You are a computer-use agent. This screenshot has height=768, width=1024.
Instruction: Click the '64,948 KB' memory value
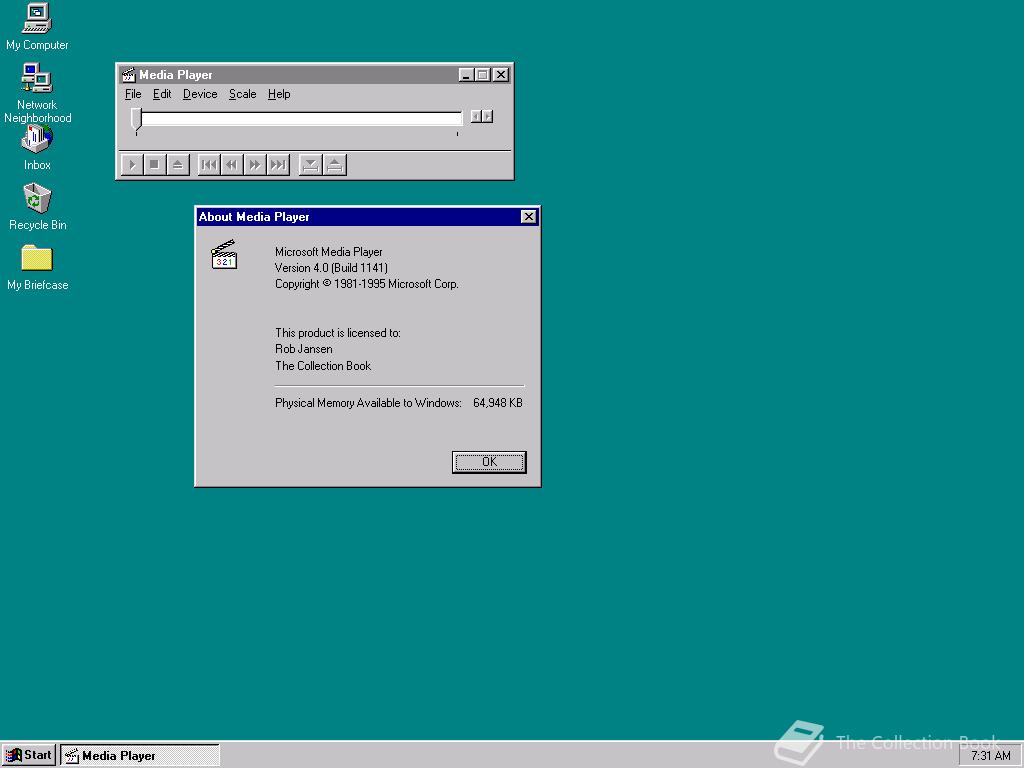click(498, 403)
